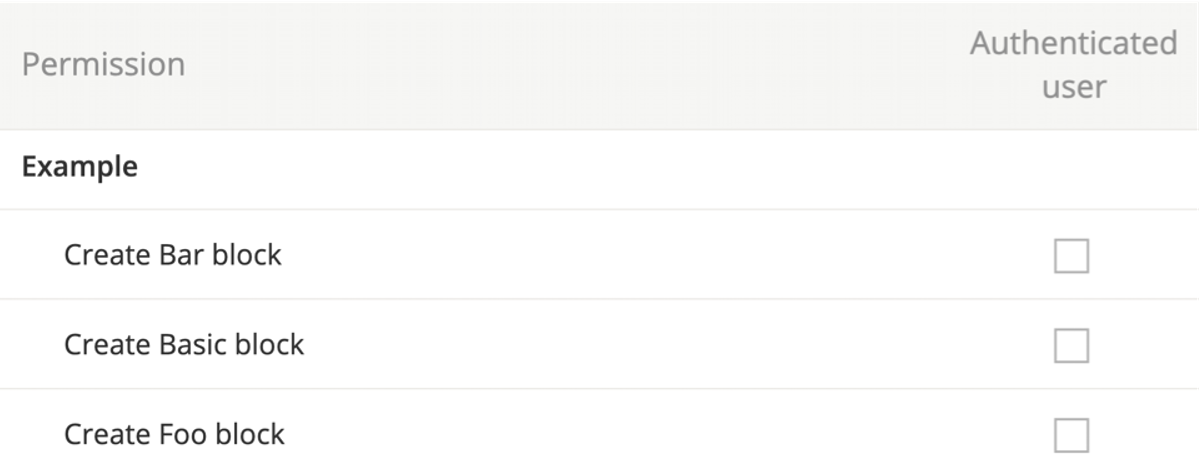Click the Create Foo block label
Viewport: 1200px width, 476px height.
174,434
